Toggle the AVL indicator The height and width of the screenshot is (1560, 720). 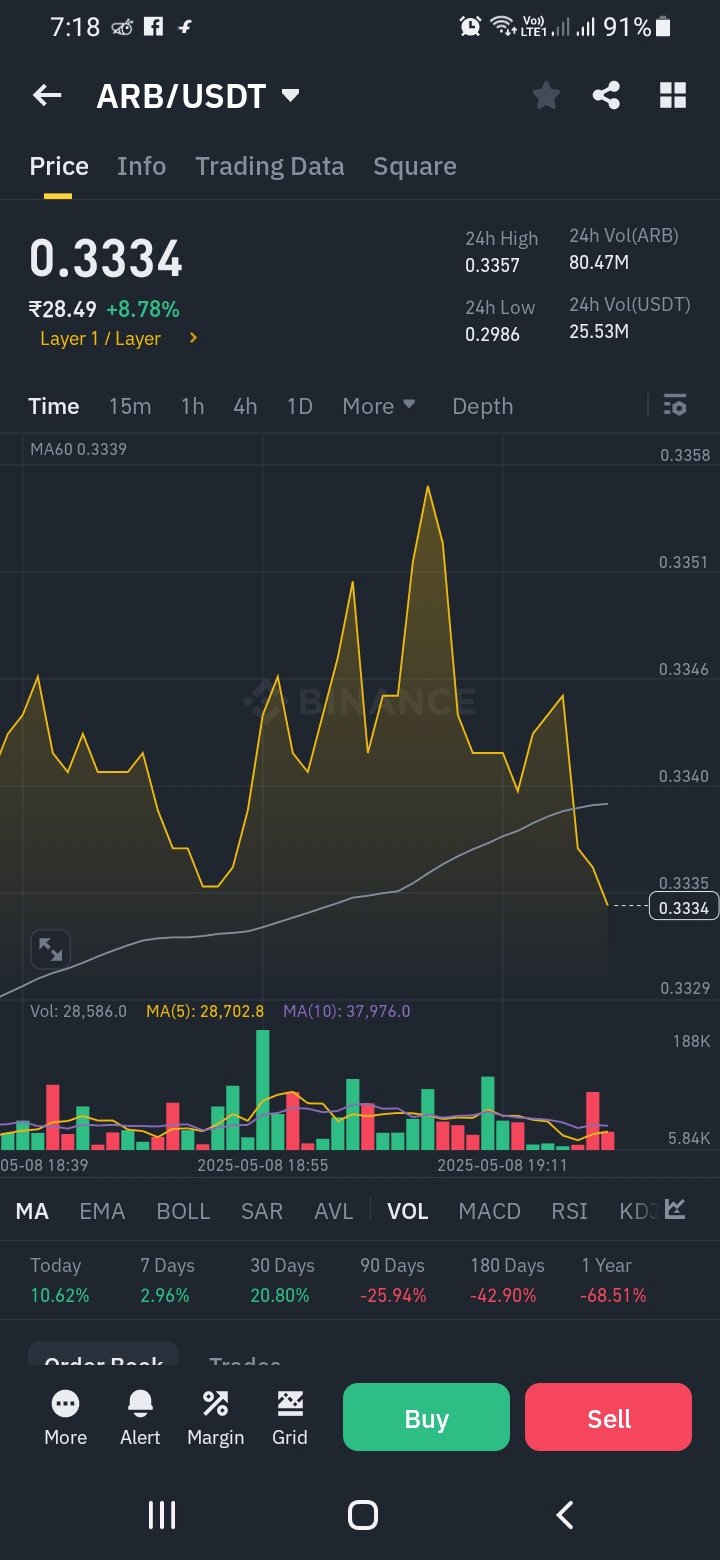334,1211
